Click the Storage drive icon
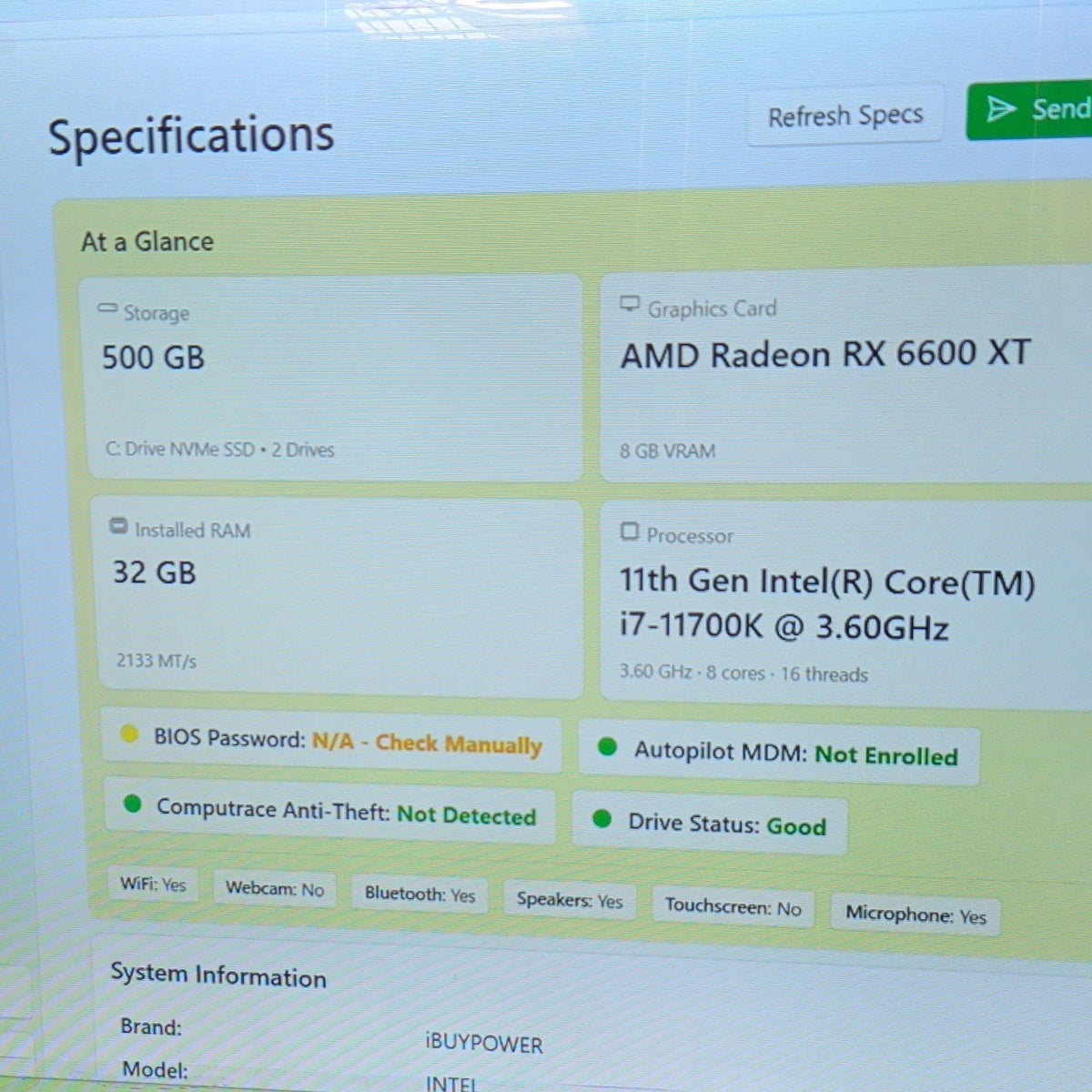Viewport: 1092px width, 1092px height. pos(107,309)
